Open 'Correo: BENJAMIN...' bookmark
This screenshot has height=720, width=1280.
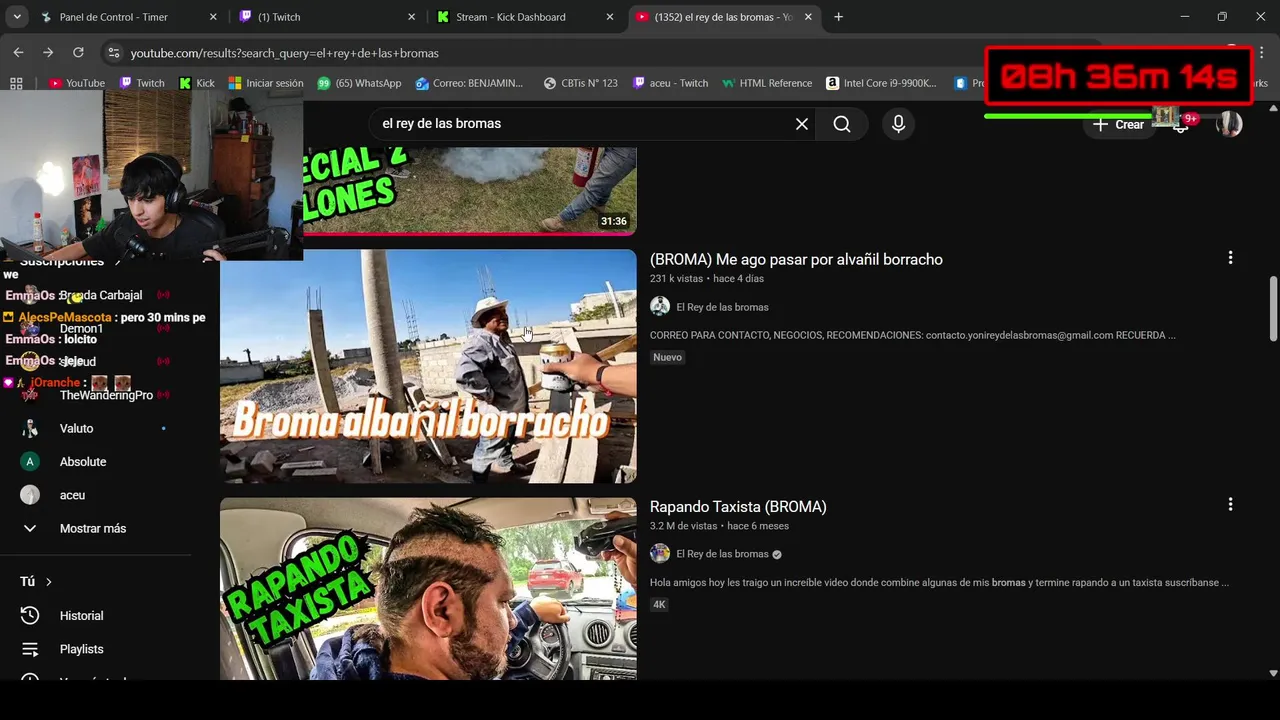[x=469, y=83]
